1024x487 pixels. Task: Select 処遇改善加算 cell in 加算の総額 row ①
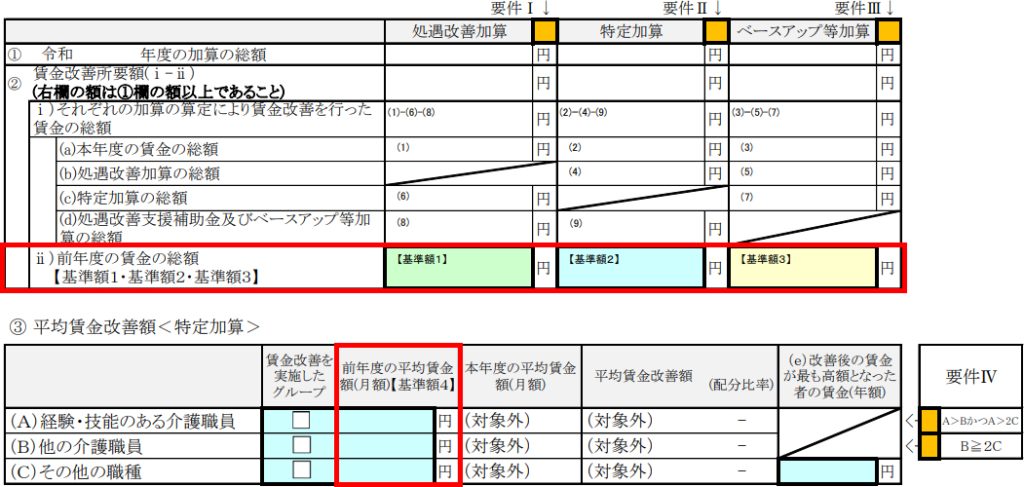coord(459,55)
